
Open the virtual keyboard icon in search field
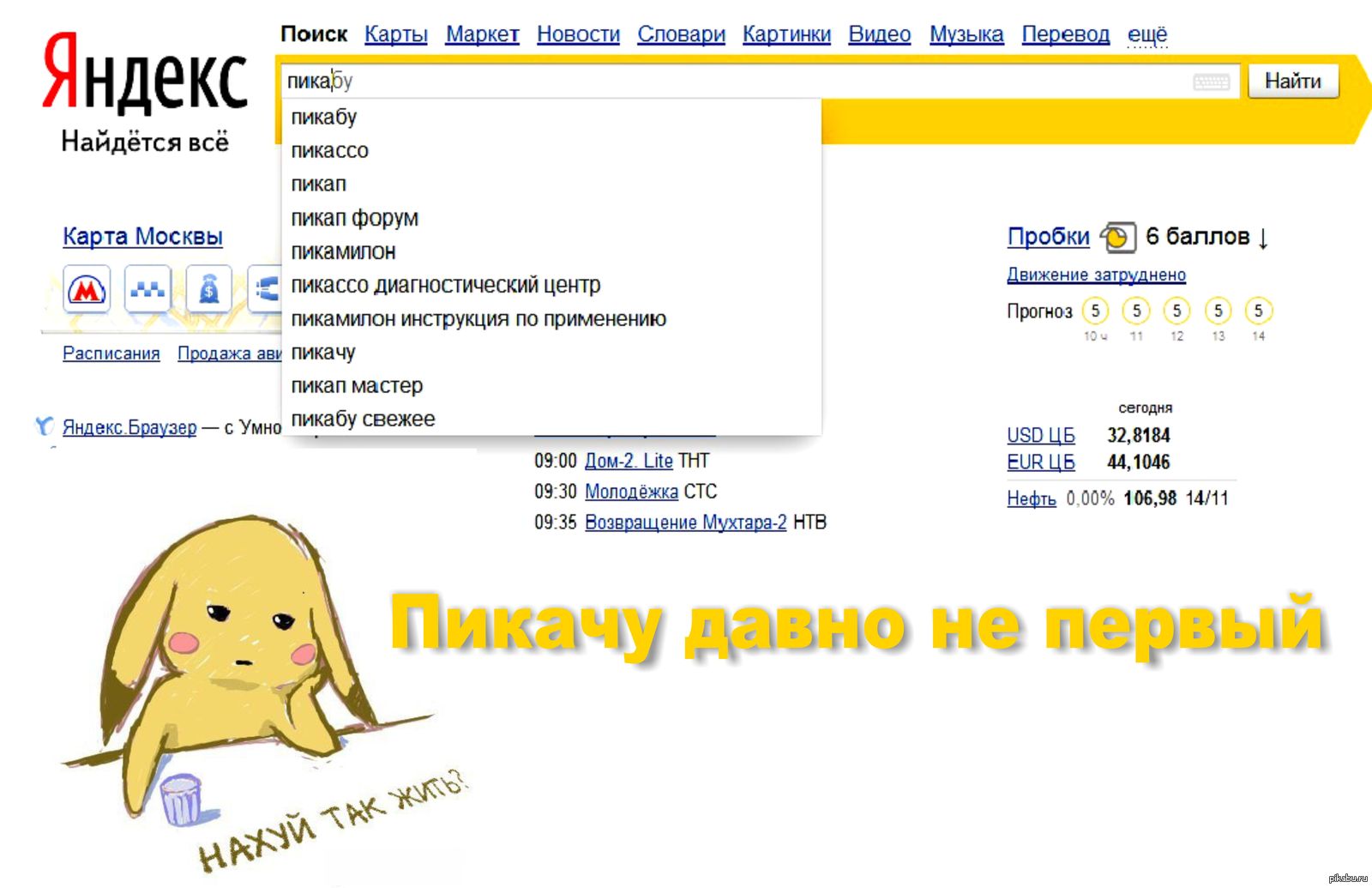tap(1211, 82)
